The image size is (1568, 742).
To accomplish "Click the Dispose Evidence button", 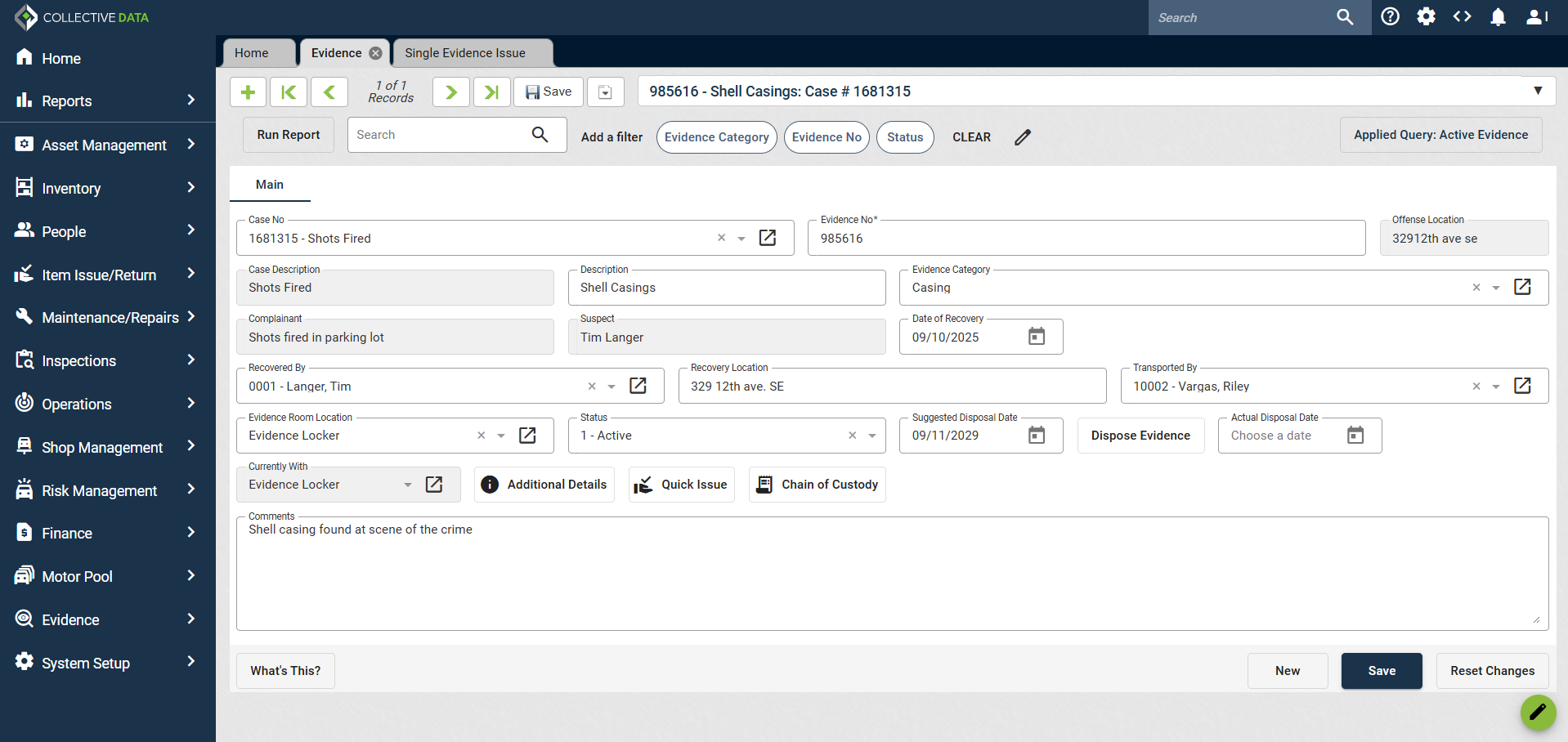I will [1140, 436].
